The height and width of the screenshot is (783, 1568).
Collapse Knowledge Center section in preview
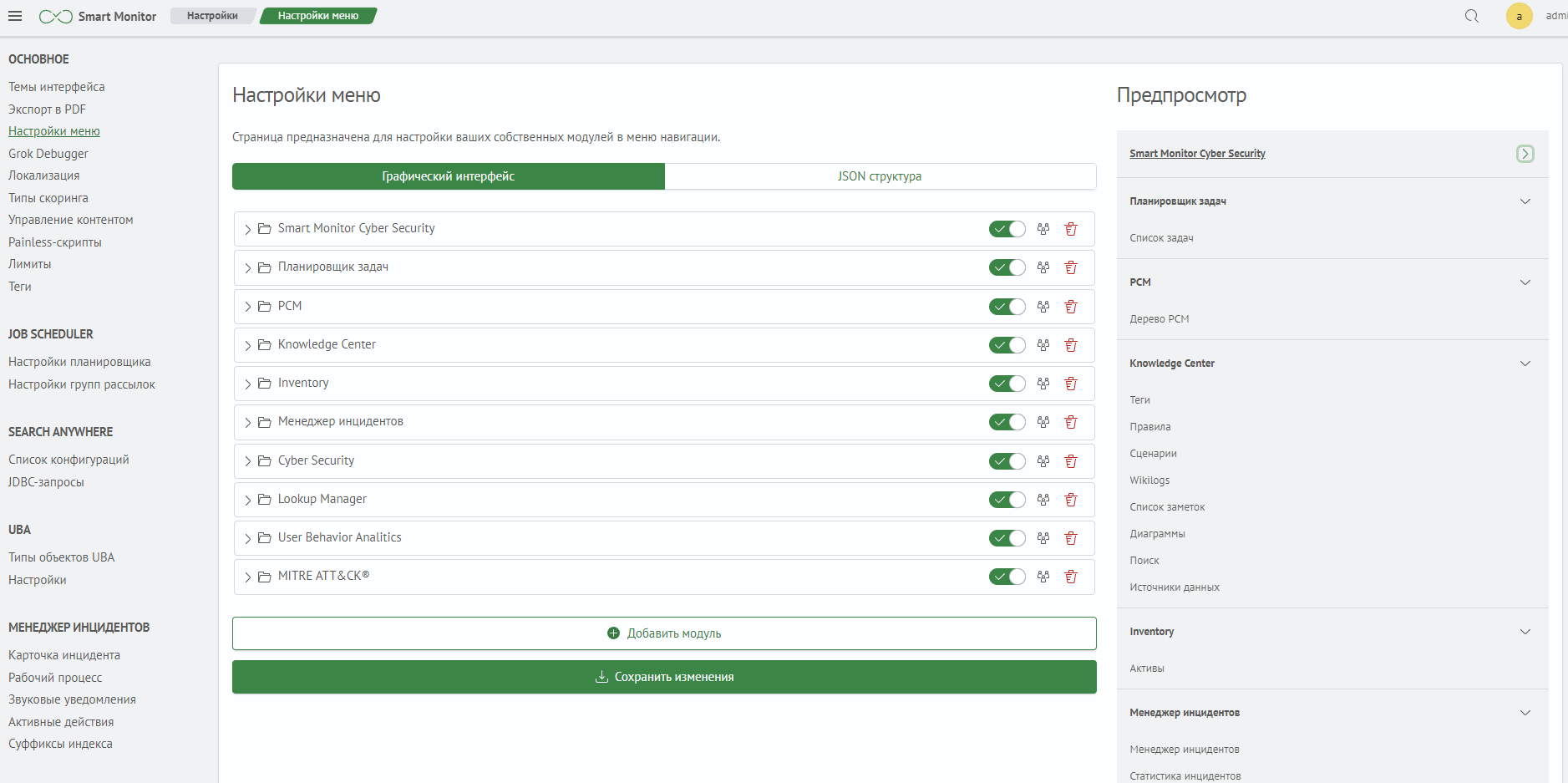(1525, 364)
